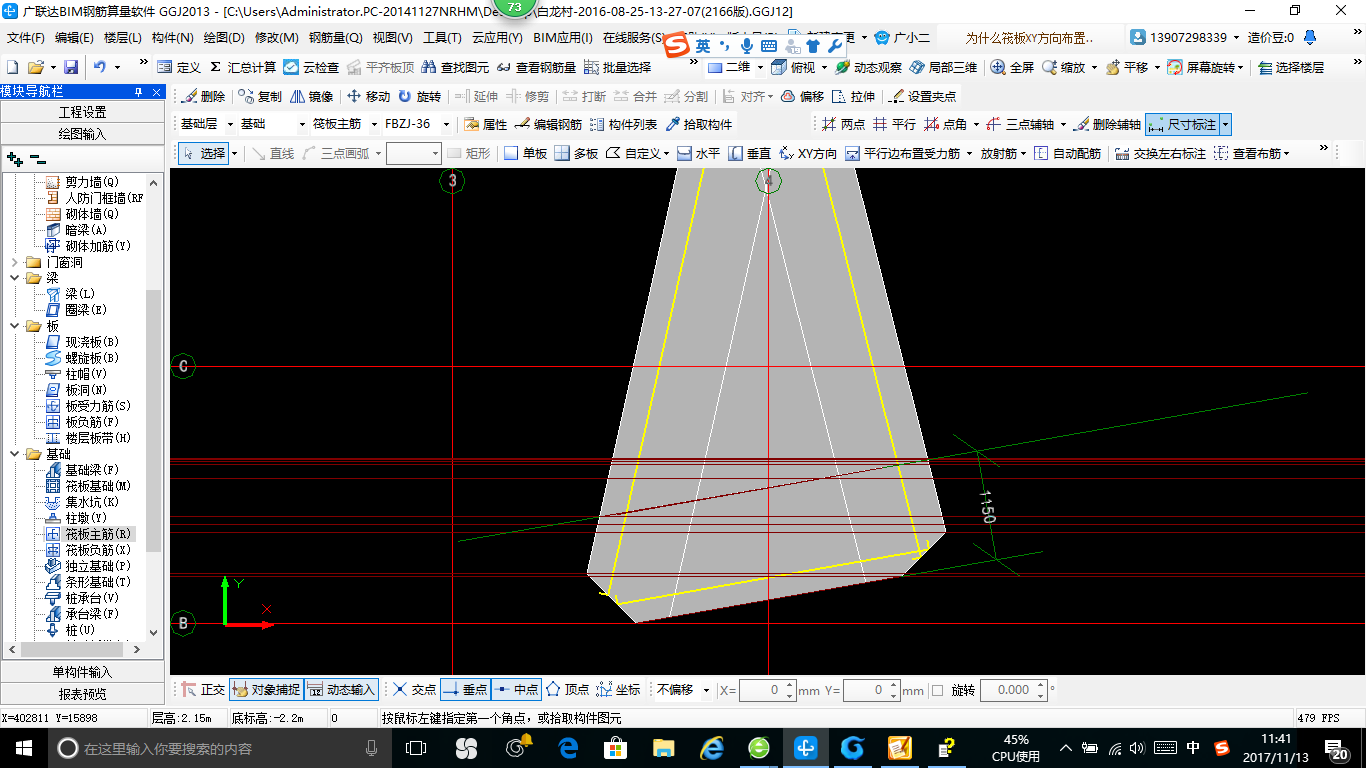
Task: Select the 复制 copy tool
Action: click(x=260, y=97)
